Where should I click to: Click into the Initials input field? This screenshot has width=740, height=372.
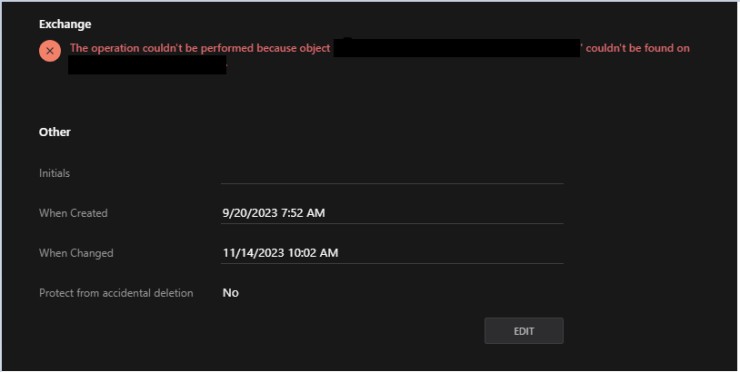click(x=392, y=174)
